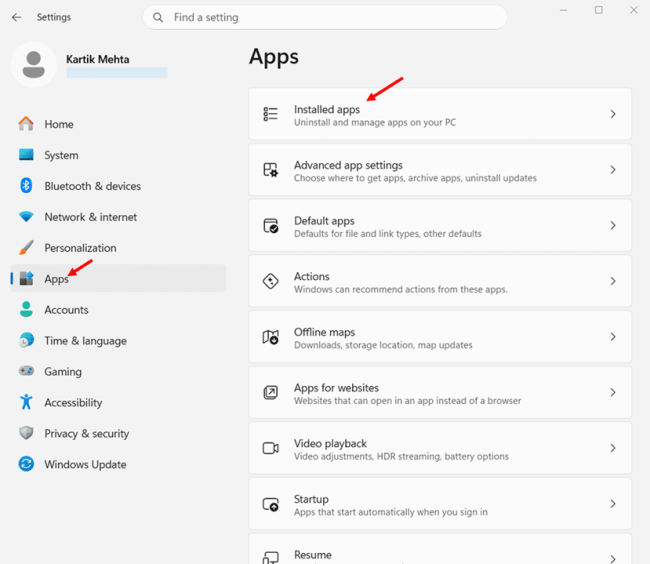Screen dimensions: 650x564
Task: Open Windows Update page
Action: click(x=119, y=464)
